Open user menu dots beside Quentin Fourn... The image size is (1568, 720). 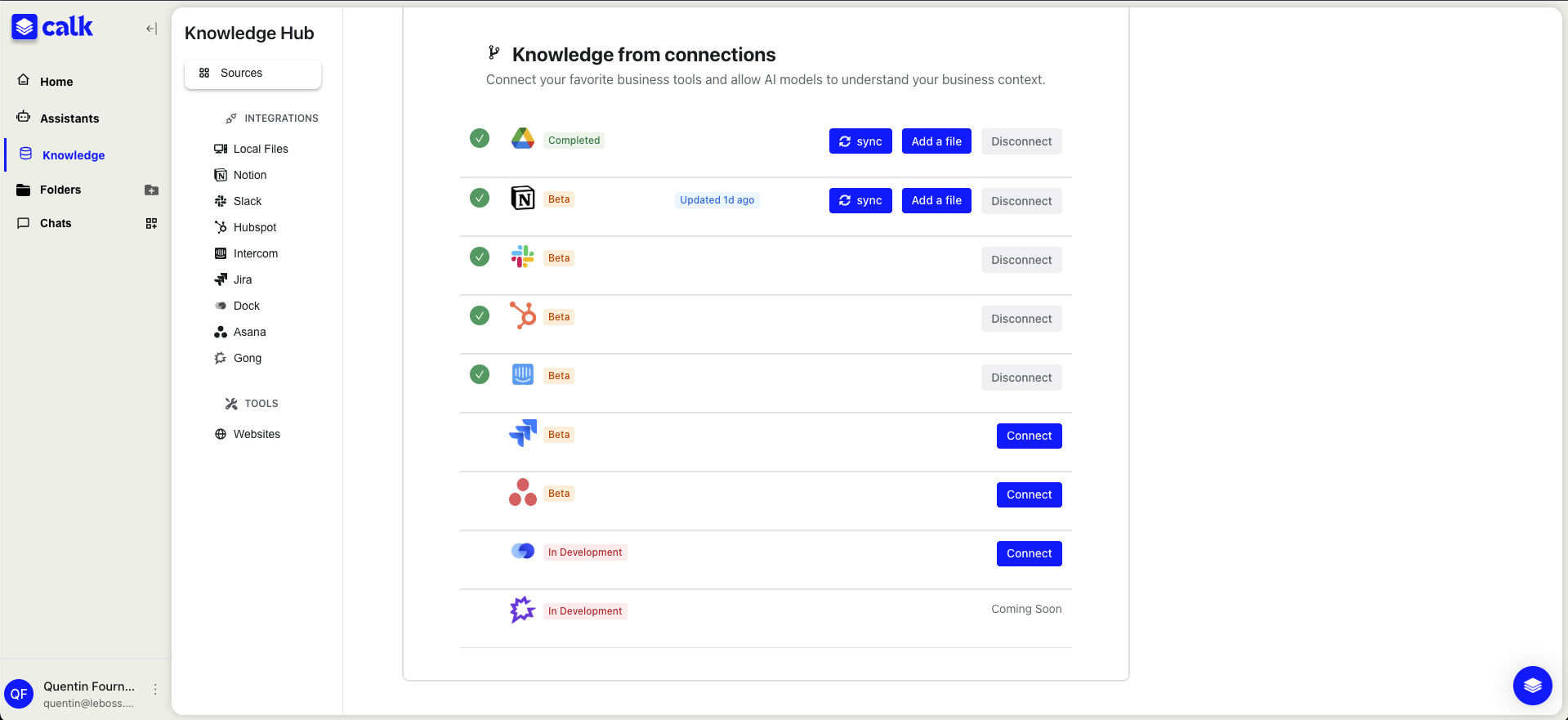[x=155, y=690]
